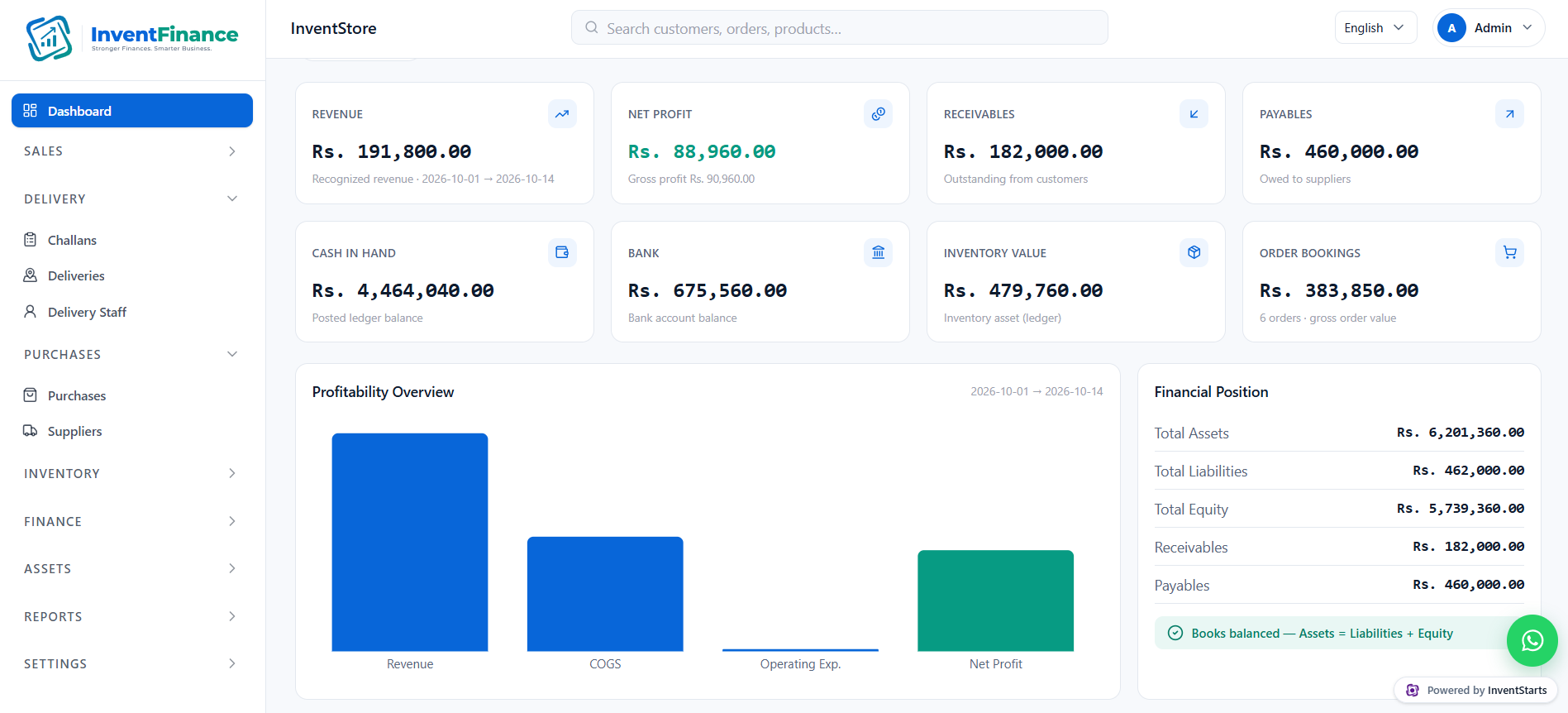Click the Challans clipboard icon
The image size is (1568, 713).
pyautogui.click(x=31, y=240)
